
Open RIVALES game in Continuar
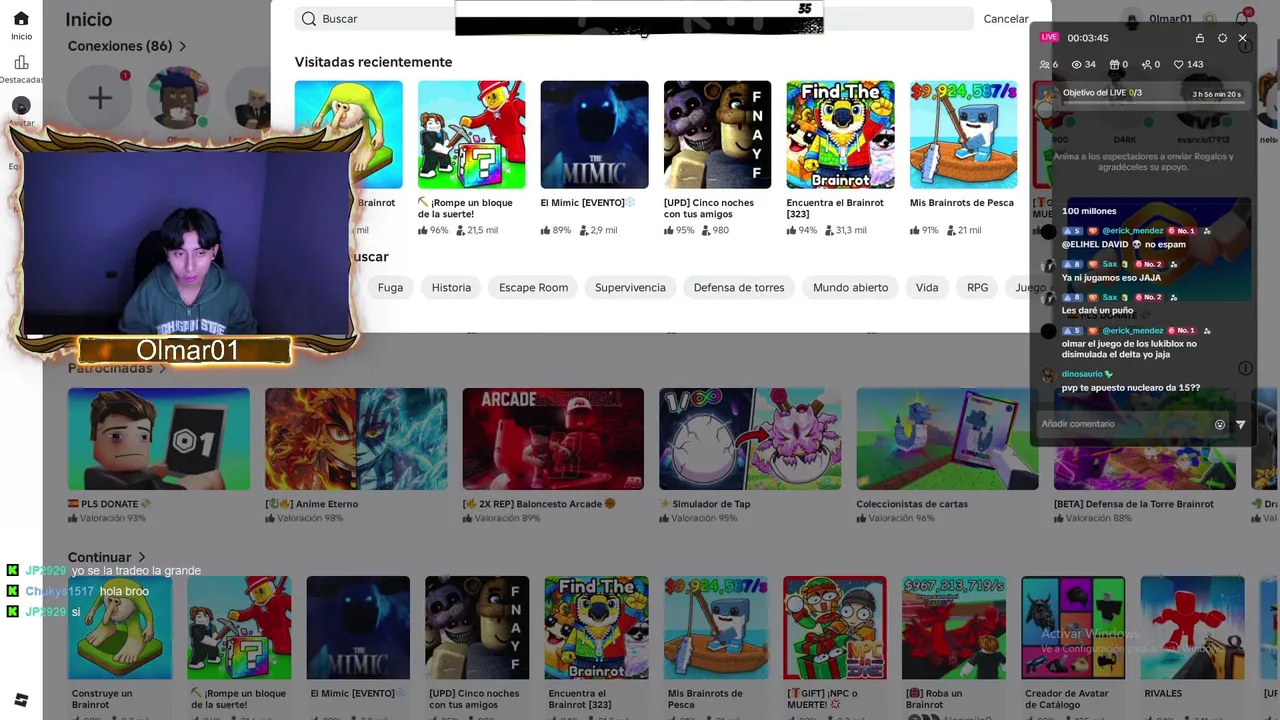coord(1192,628)
